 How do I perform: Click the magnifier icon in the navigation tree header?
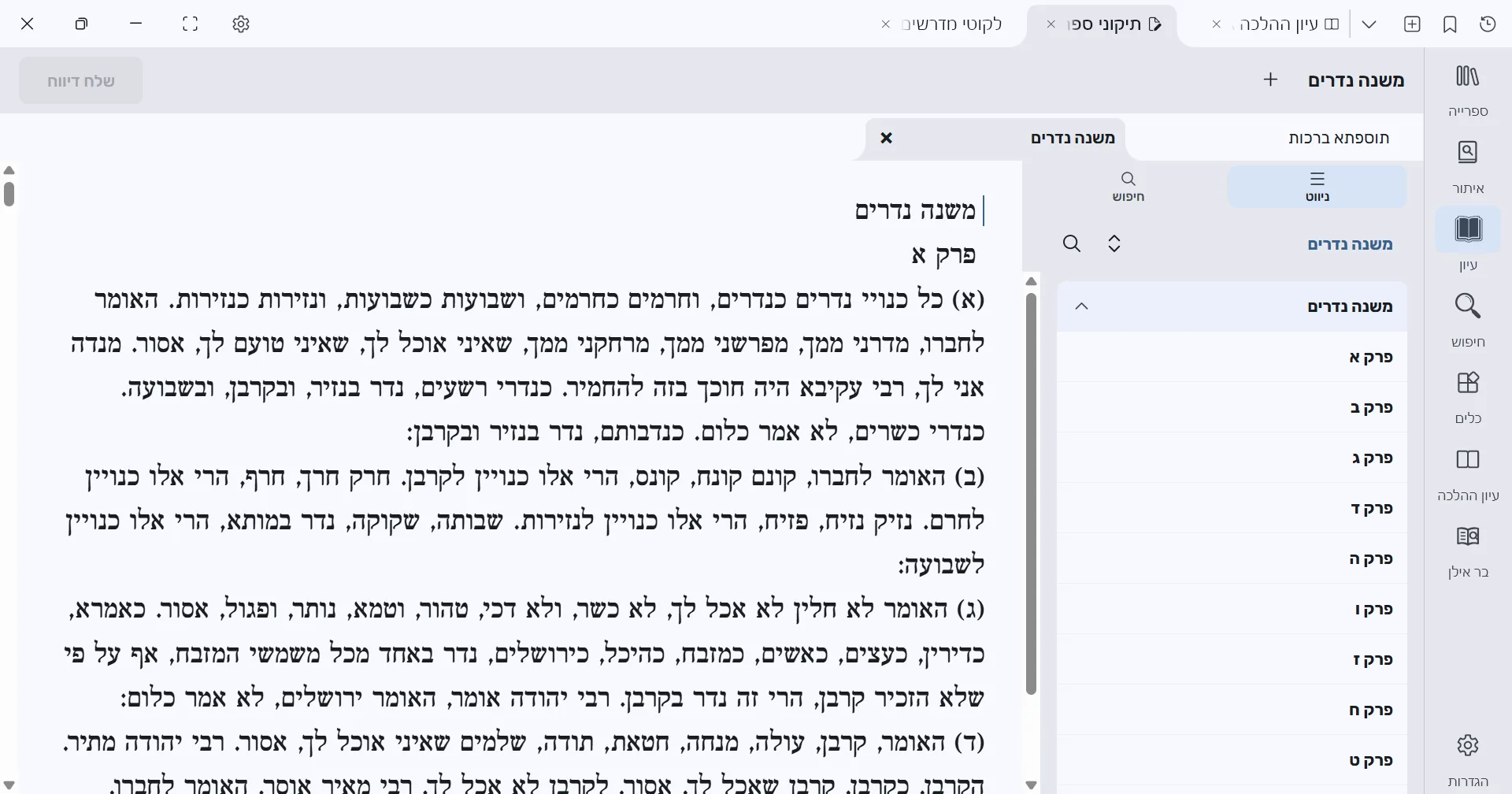coord(1072,243)
